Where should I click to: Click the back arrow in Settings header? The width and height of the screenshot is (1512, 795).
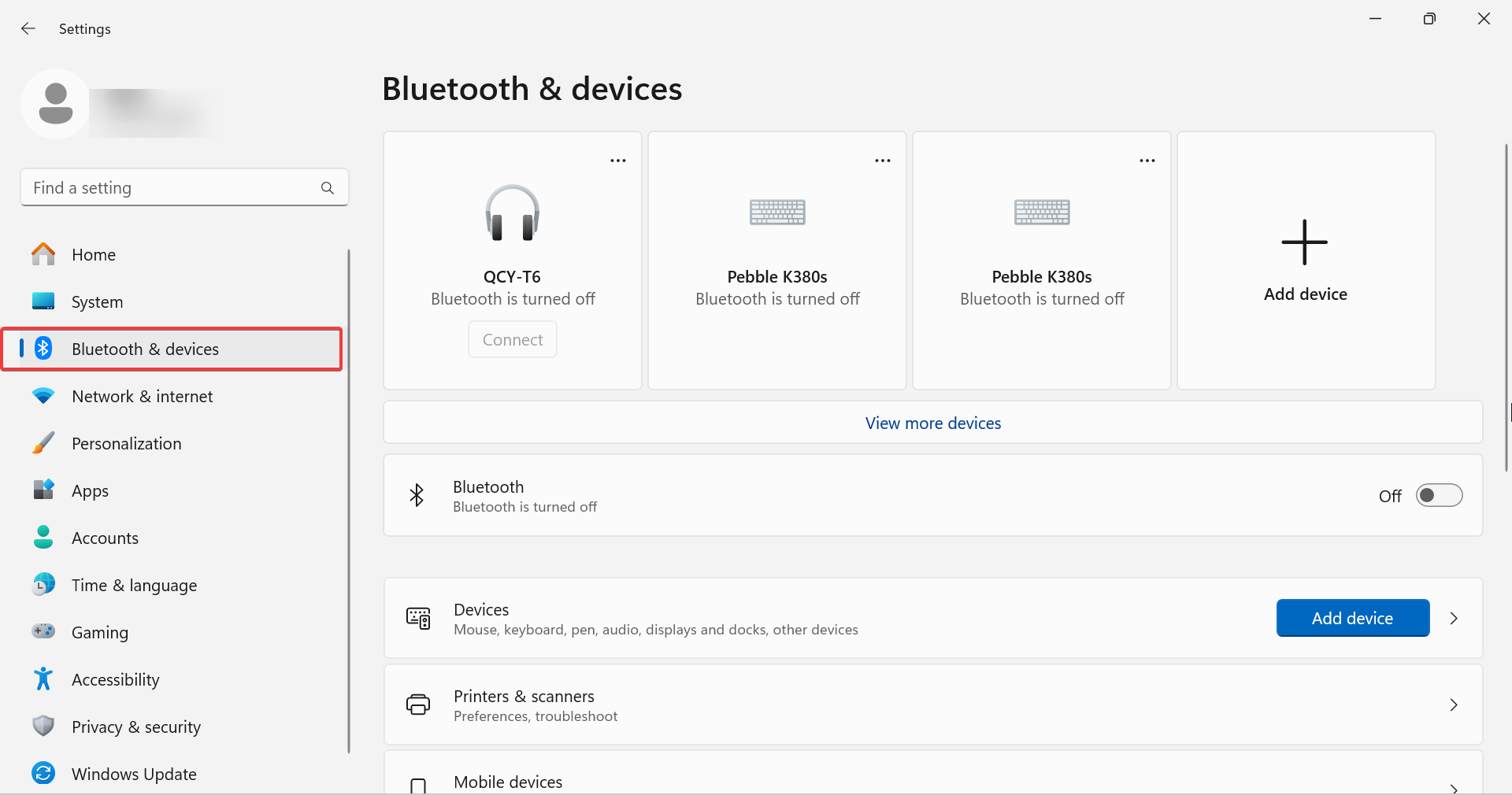pyautogui.click(x=28, y=29)
